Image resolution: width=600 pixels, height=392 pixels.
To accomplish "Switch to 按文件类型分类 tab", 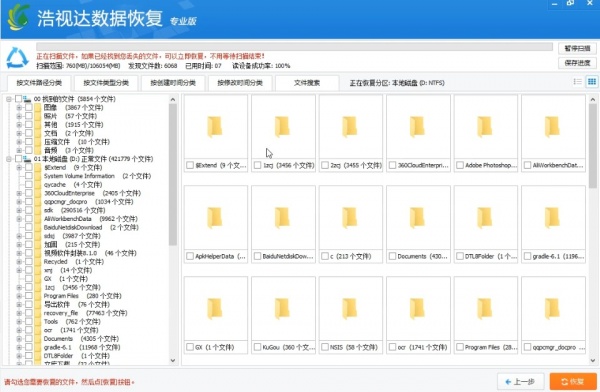I will 106,83.
